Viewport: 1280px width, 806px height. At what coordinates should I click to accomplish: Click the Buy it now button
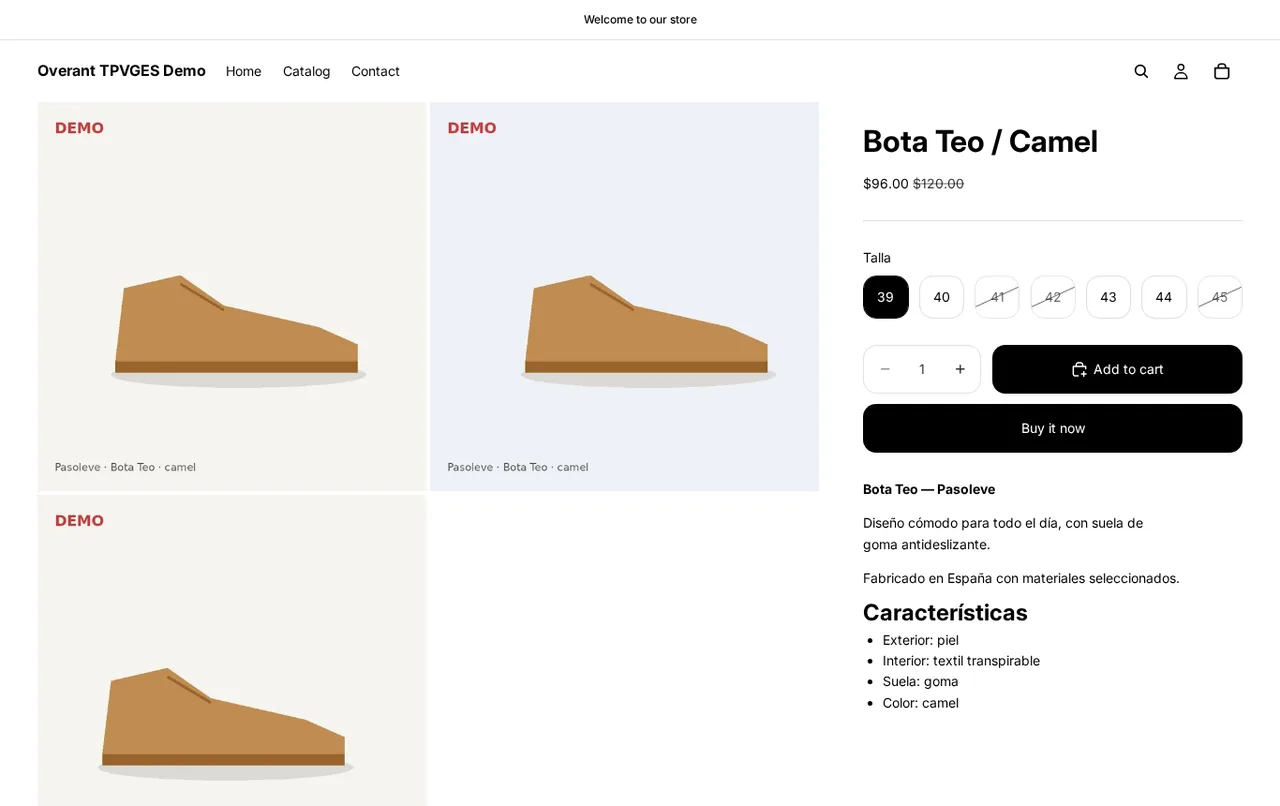pyautogui.click(x=1053, y=428)
